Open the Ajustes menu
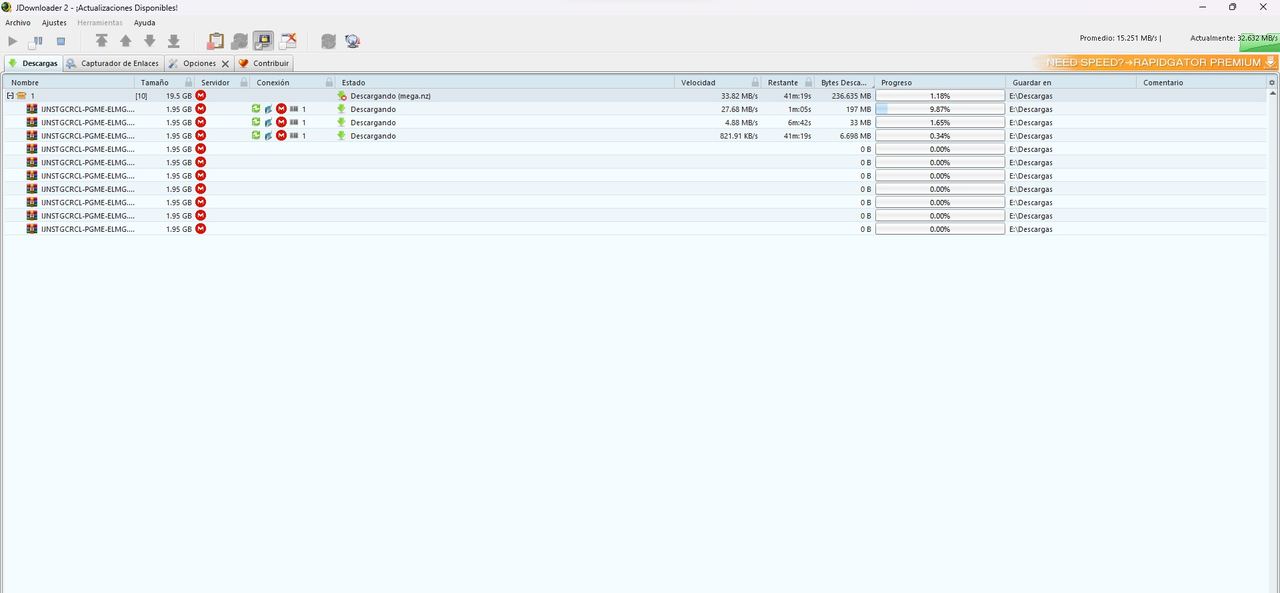This screenshot has width=1280, height=593. point(54,22)
